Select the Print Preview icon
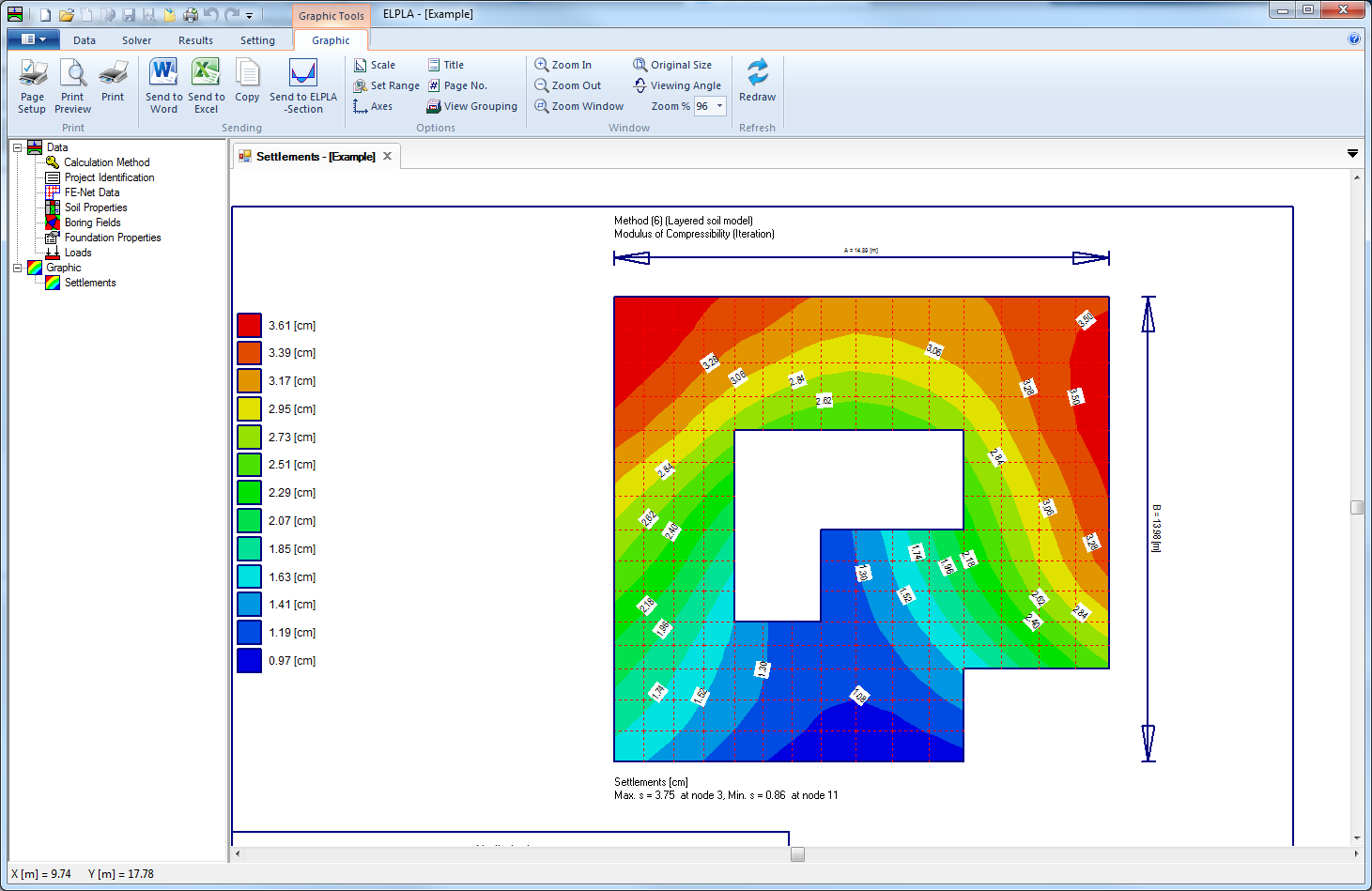This screenshot has width=1372, height=891. click(x=72, y=84)
